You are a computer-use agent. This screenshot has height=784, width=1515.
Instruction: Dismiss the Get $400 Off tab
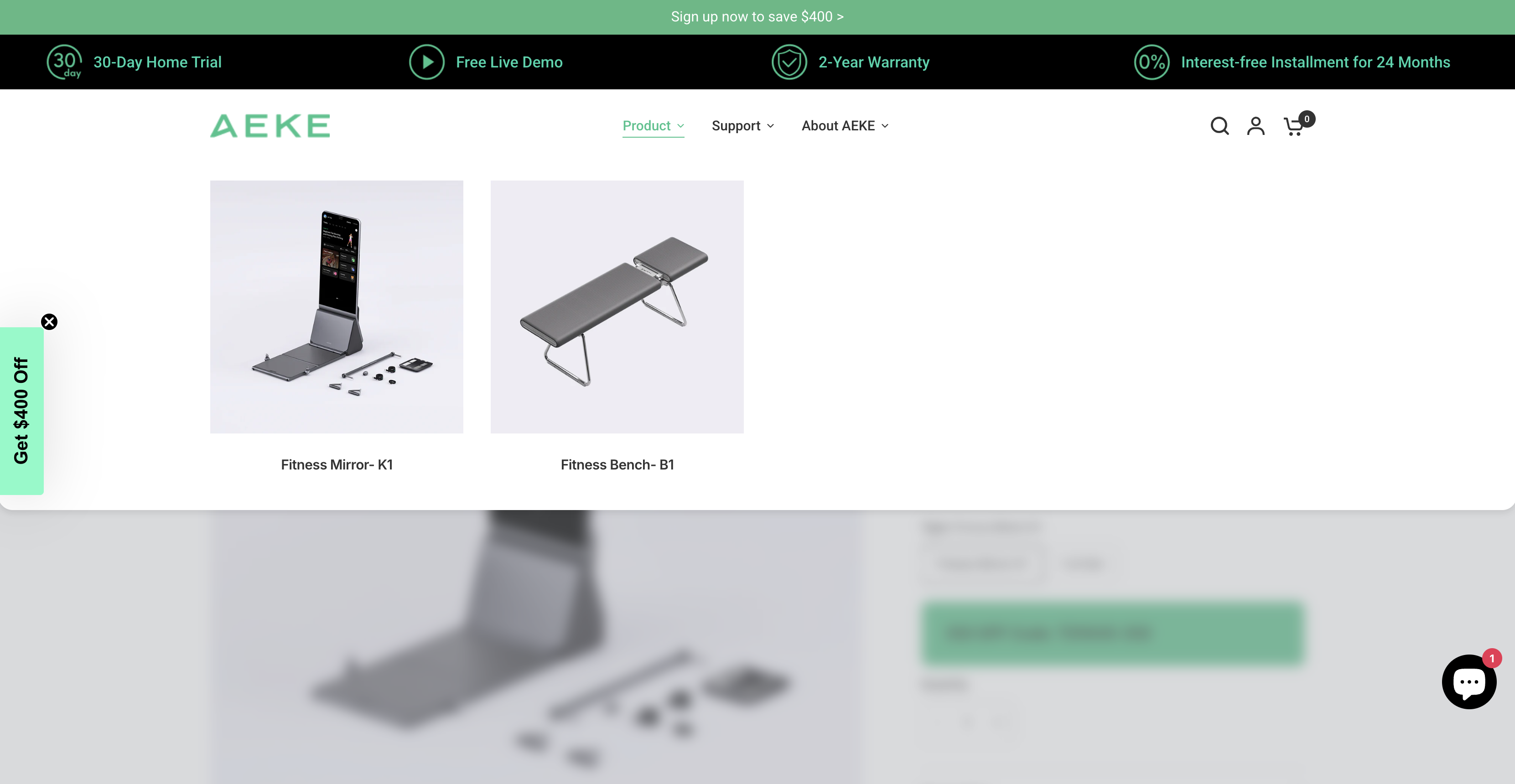pyautogui.click(x=49, y=321)
